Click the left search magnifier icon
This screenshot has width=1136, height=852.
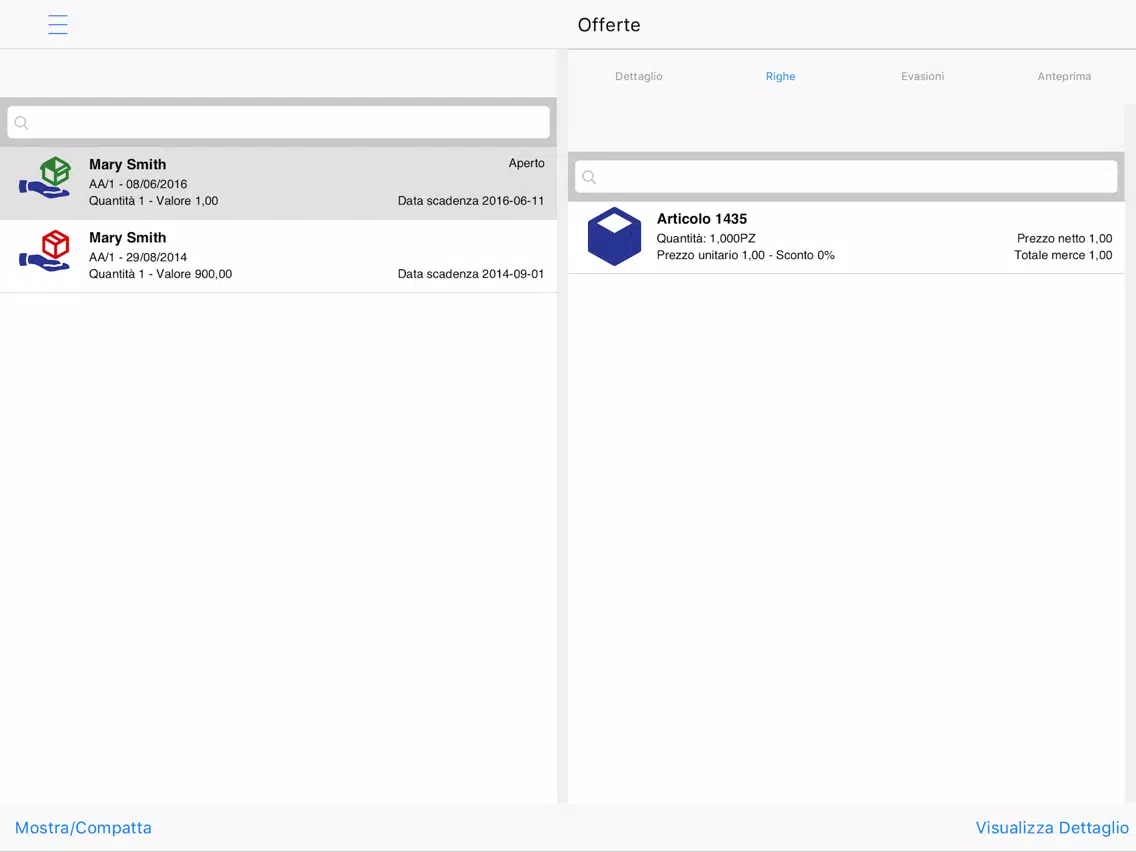pyautogui.click(x=22, y=122)
